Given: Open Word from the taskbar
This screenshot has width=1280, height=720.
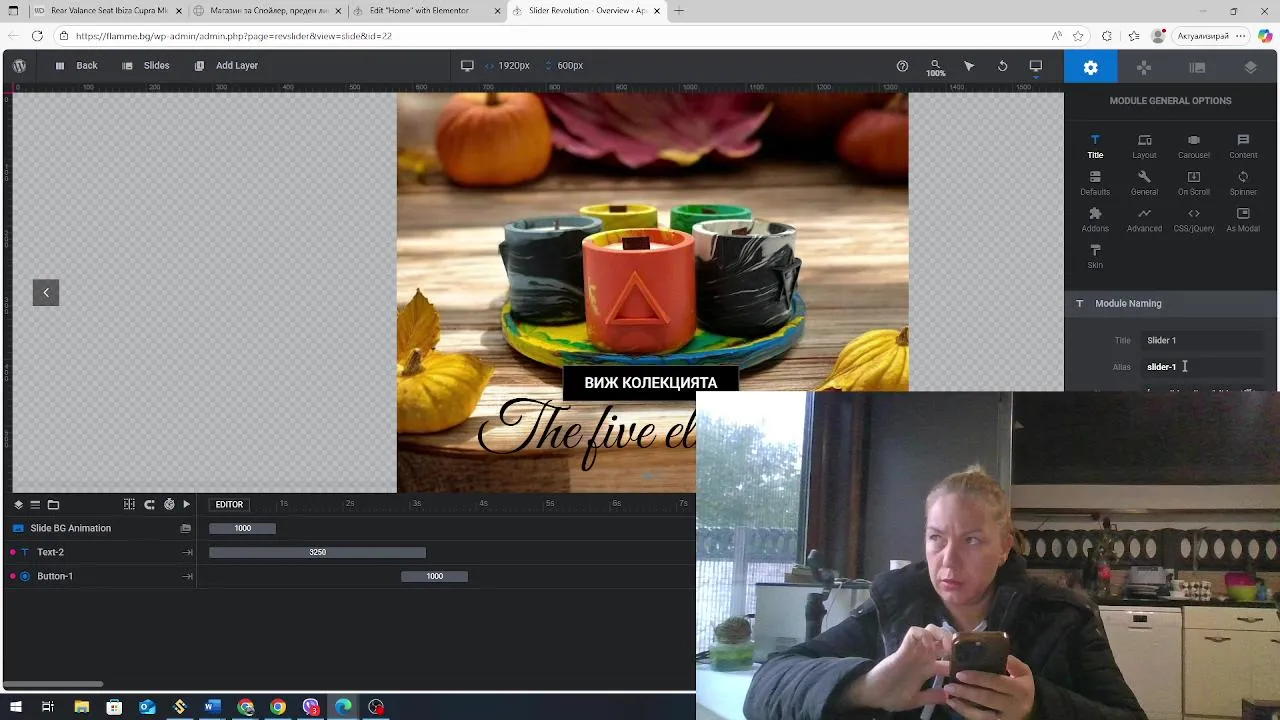Looking at the screenshot, I should pos(212,707).
